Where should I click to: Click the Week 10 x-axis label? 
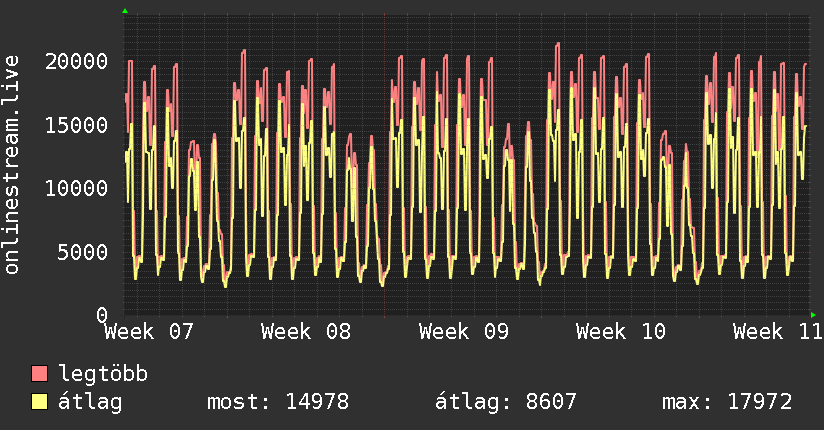point(621,331)
